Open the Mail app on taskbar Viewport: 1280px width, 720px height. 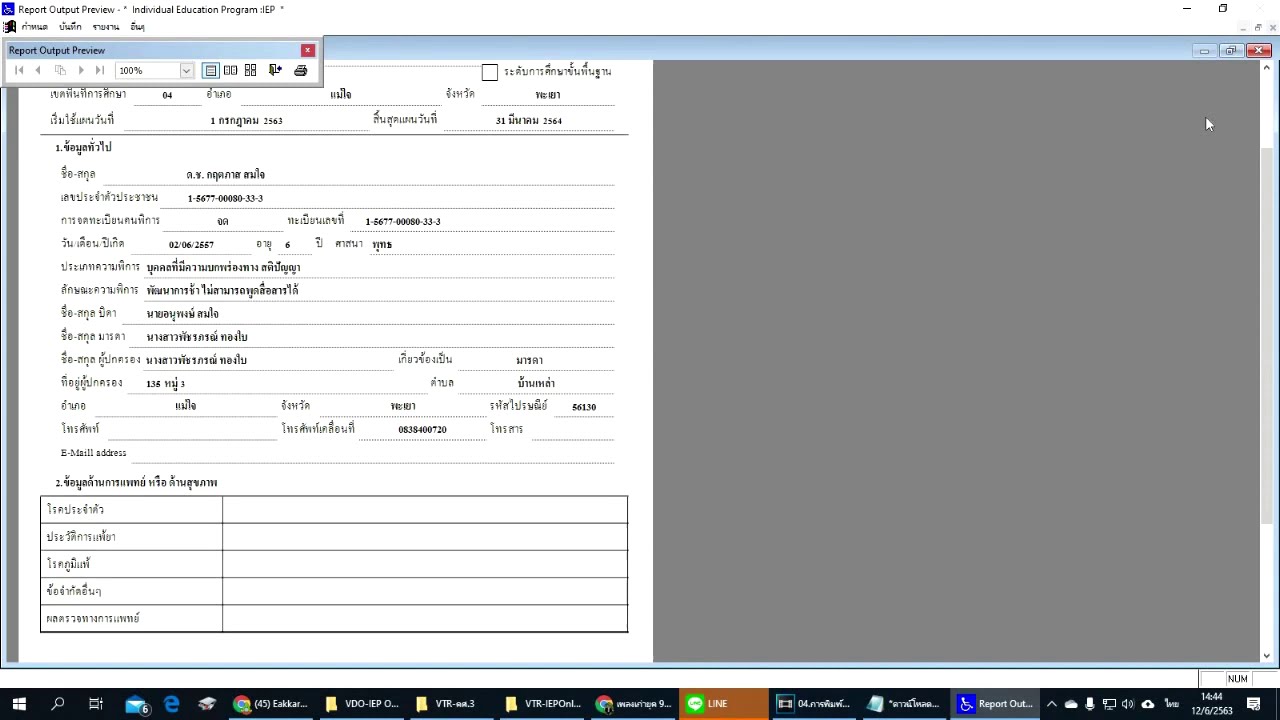click(x=136, y=704)
